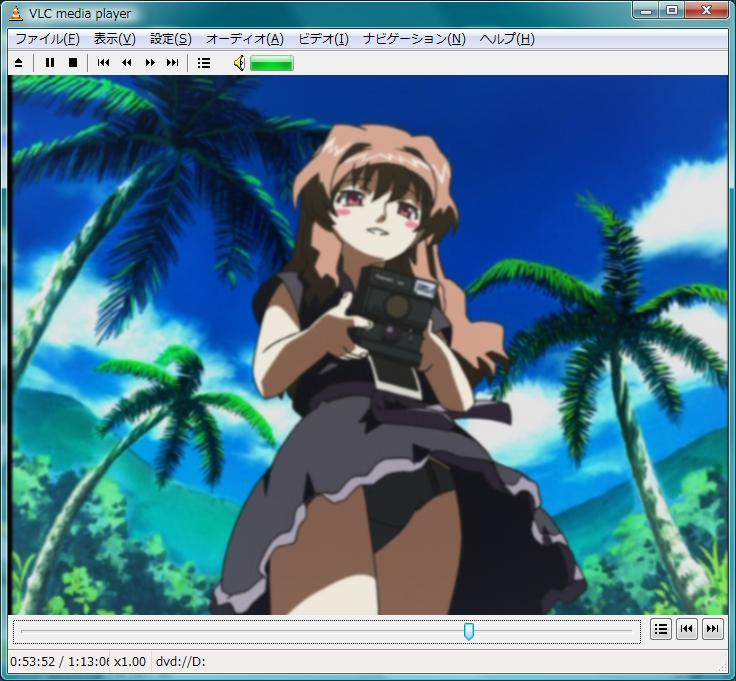Click the video display area

pyautogui.click(x=369, y=345)
